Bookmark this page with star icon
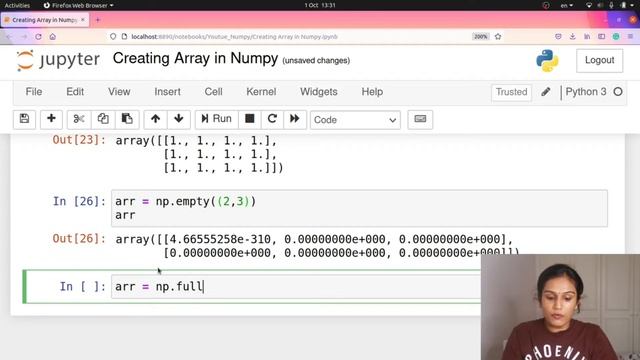This screenshot has width=640, height=360. [x=498, y=37]
